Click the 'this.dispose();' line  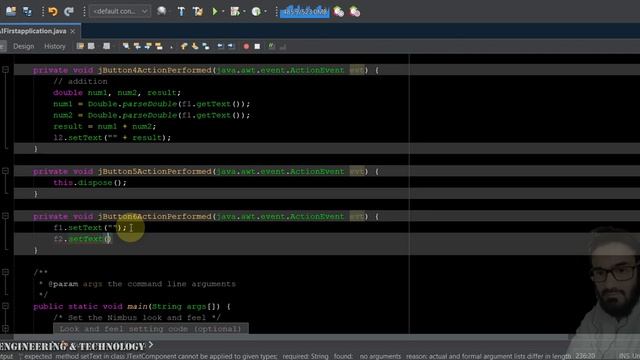pos(90,182)
